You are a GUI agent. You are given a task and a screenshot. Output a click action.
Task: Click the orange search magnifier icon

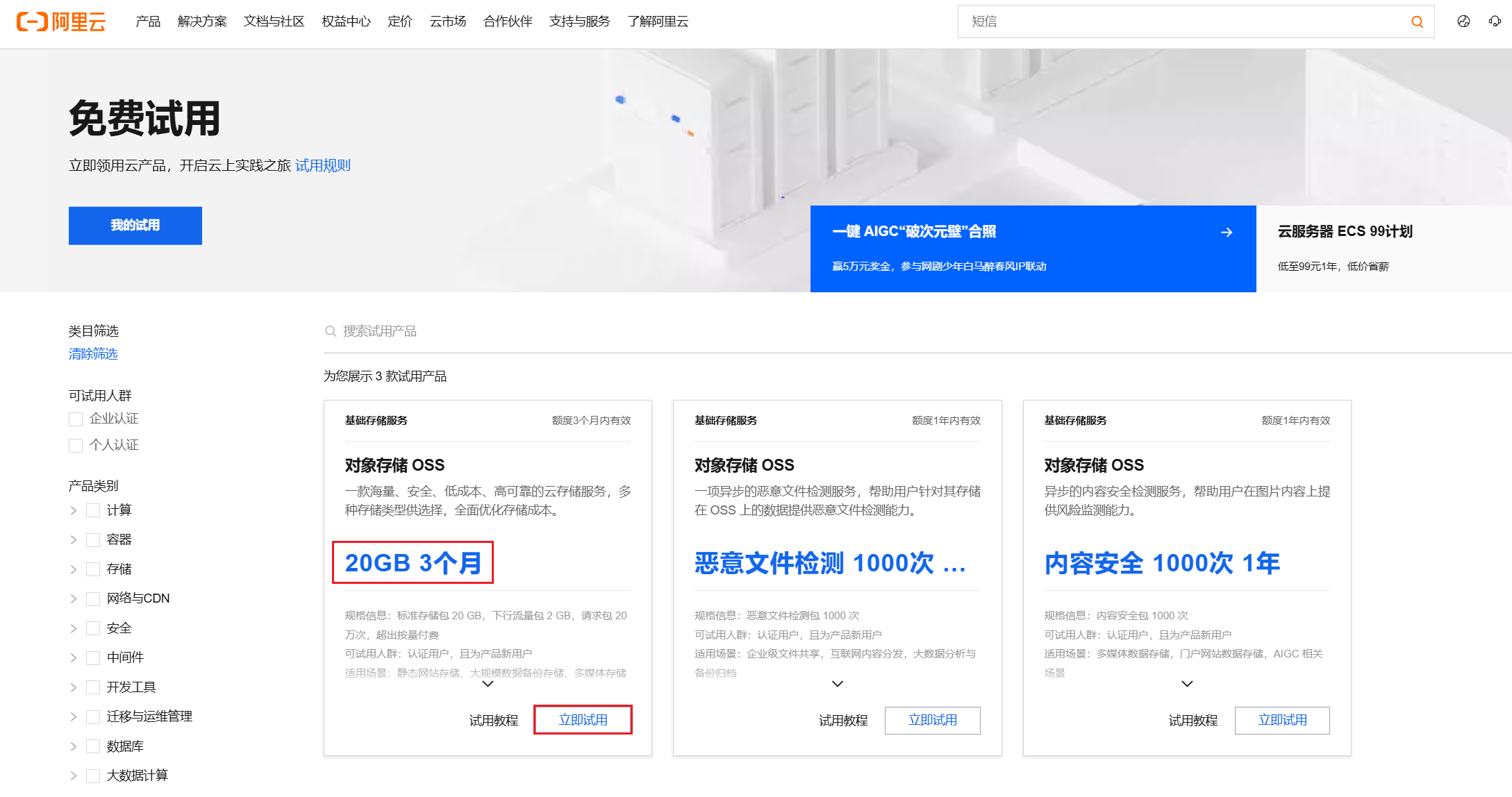1417,22
